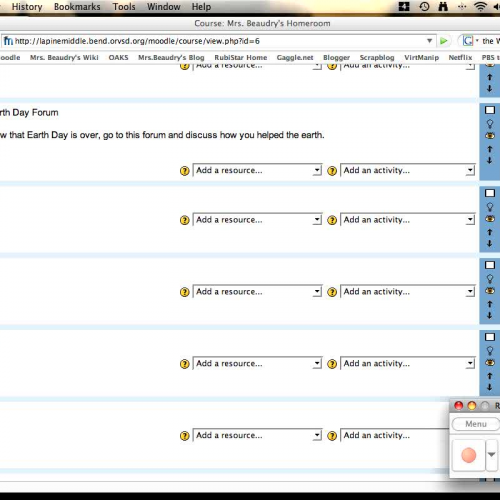Open the Window menu
Screen dimensions: 500x500
coord(164,7)
